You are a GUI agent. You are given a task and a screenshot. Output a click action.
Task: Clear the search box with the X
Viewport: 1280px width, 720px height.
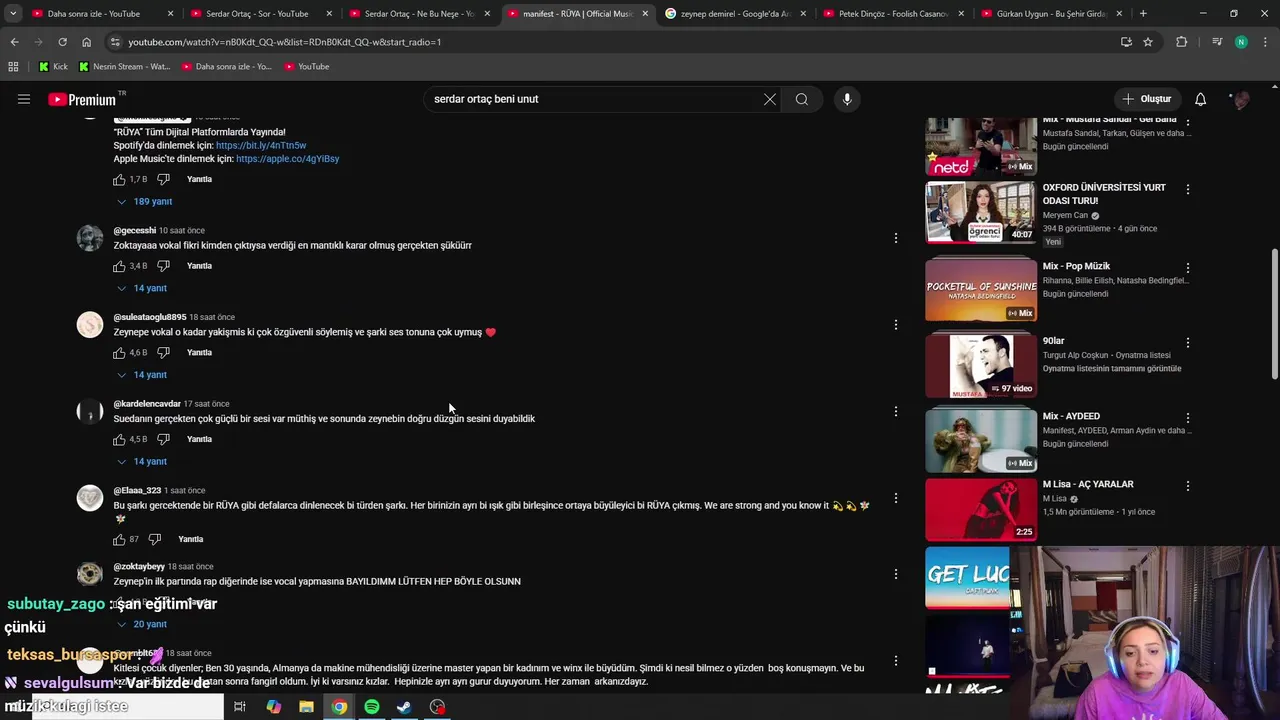[770, 99]
